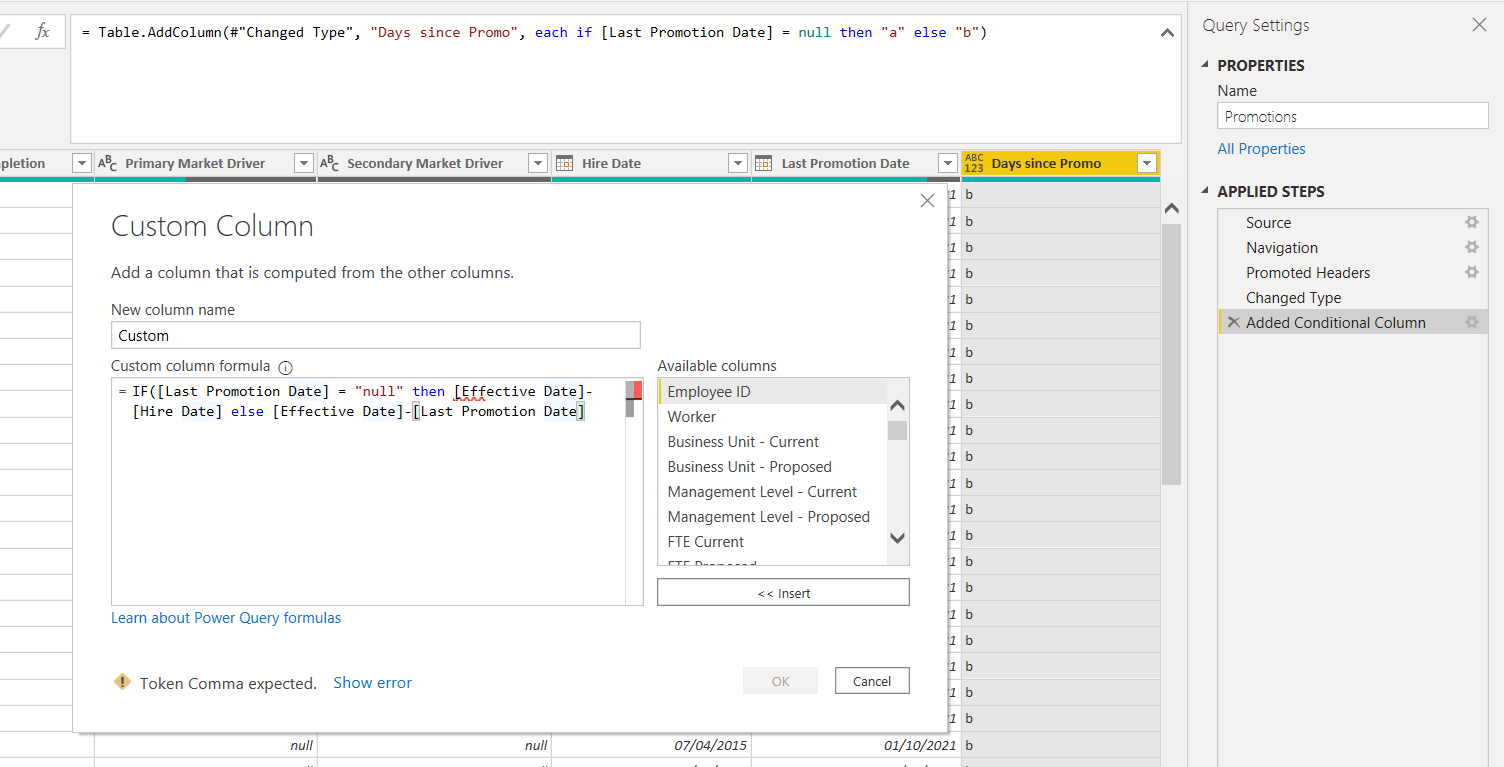Click the text type icon of Secondary Market Driver

(329, 163)
